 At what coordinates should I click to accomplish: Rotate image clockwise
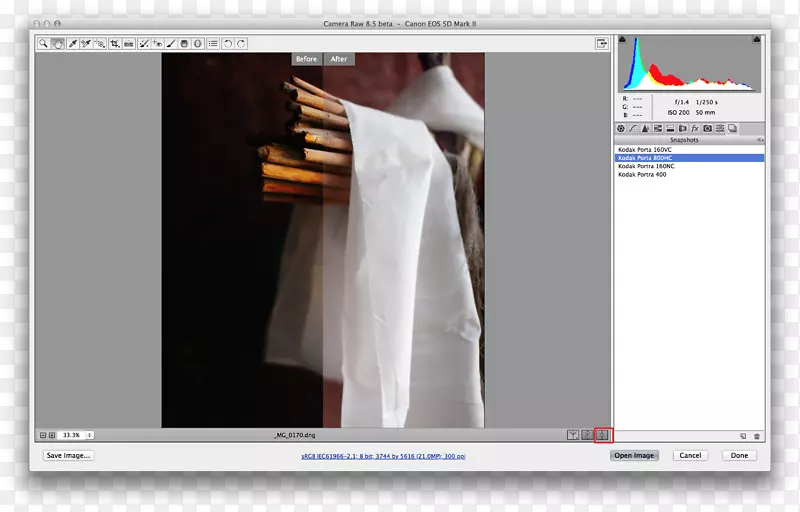(x=241, y=44)
